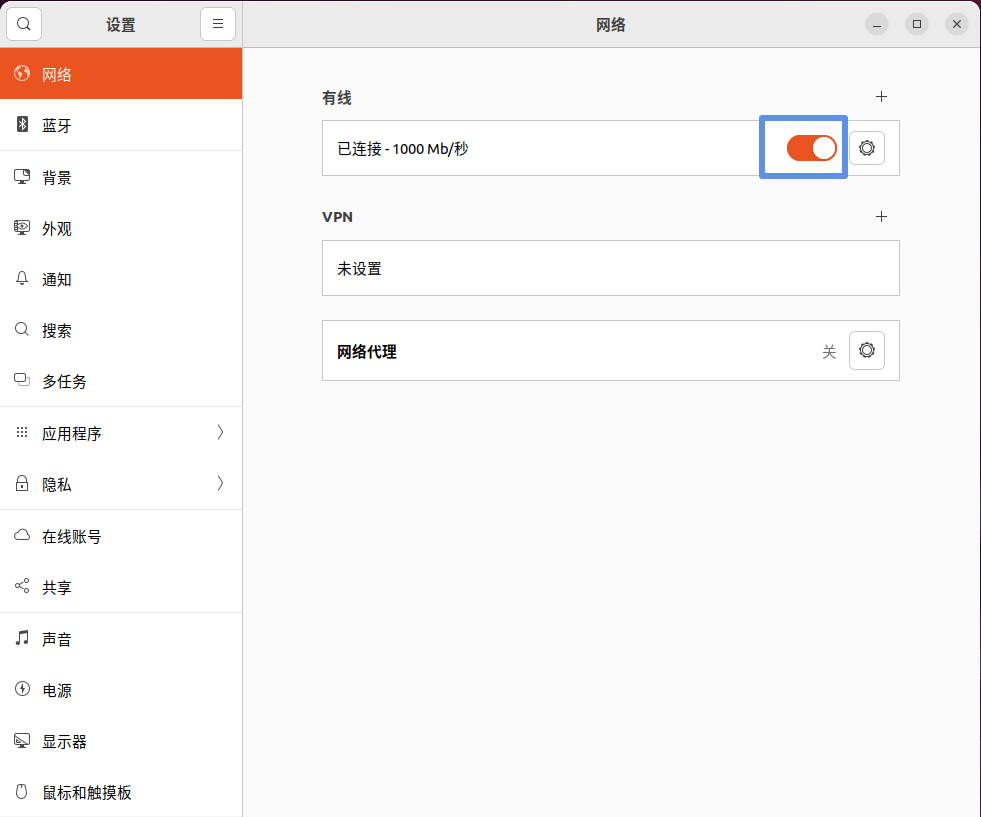Screen dimensions: 981x817
Task: Open the hamburger menu in Settings header
Action: [x=218, y=25]
